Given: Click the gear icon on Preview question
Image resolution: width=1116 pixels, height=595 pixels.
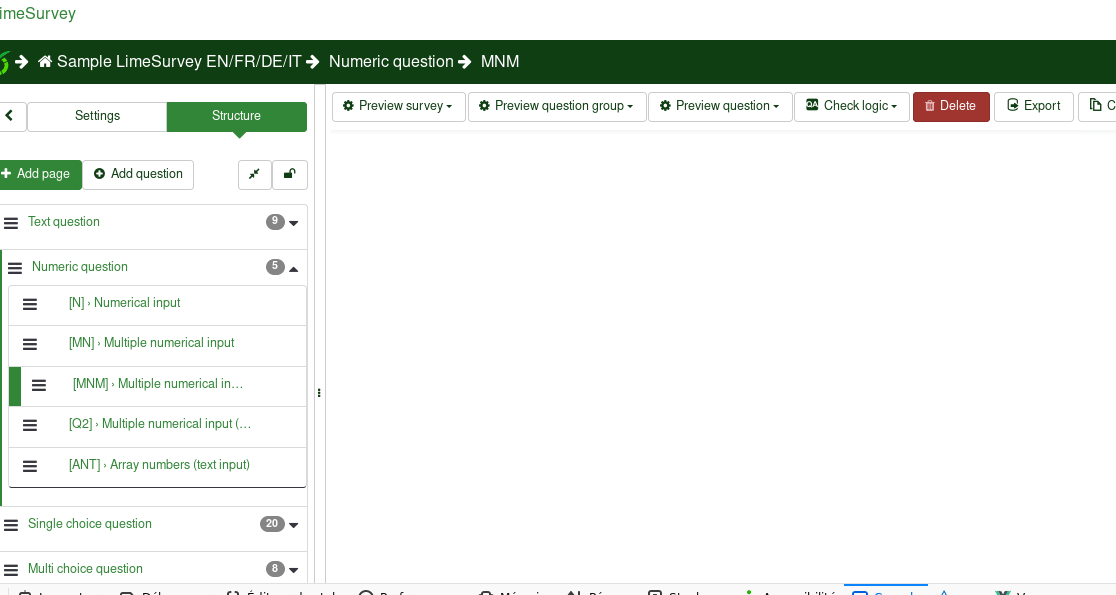Looking at the screenshot, I should coord(665,105).
